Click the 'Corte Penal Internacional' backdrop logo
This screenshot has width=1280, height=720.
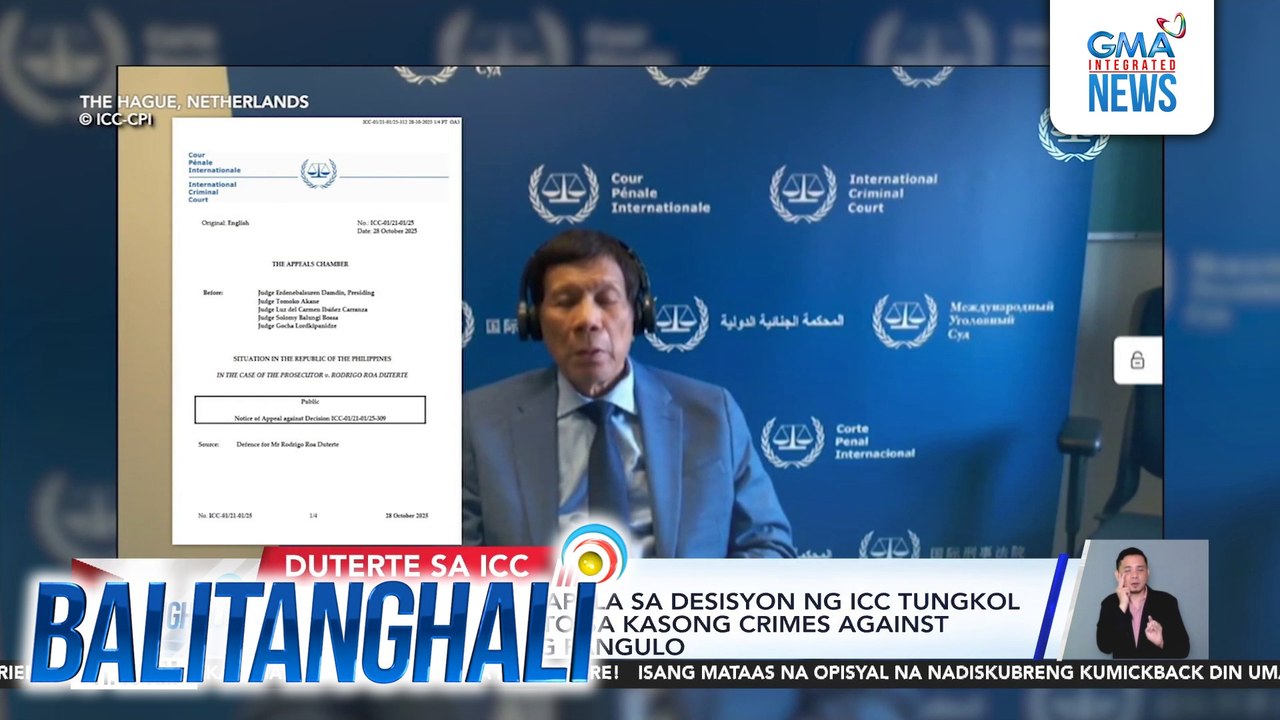pyautogui.click(x=838, y=442)
